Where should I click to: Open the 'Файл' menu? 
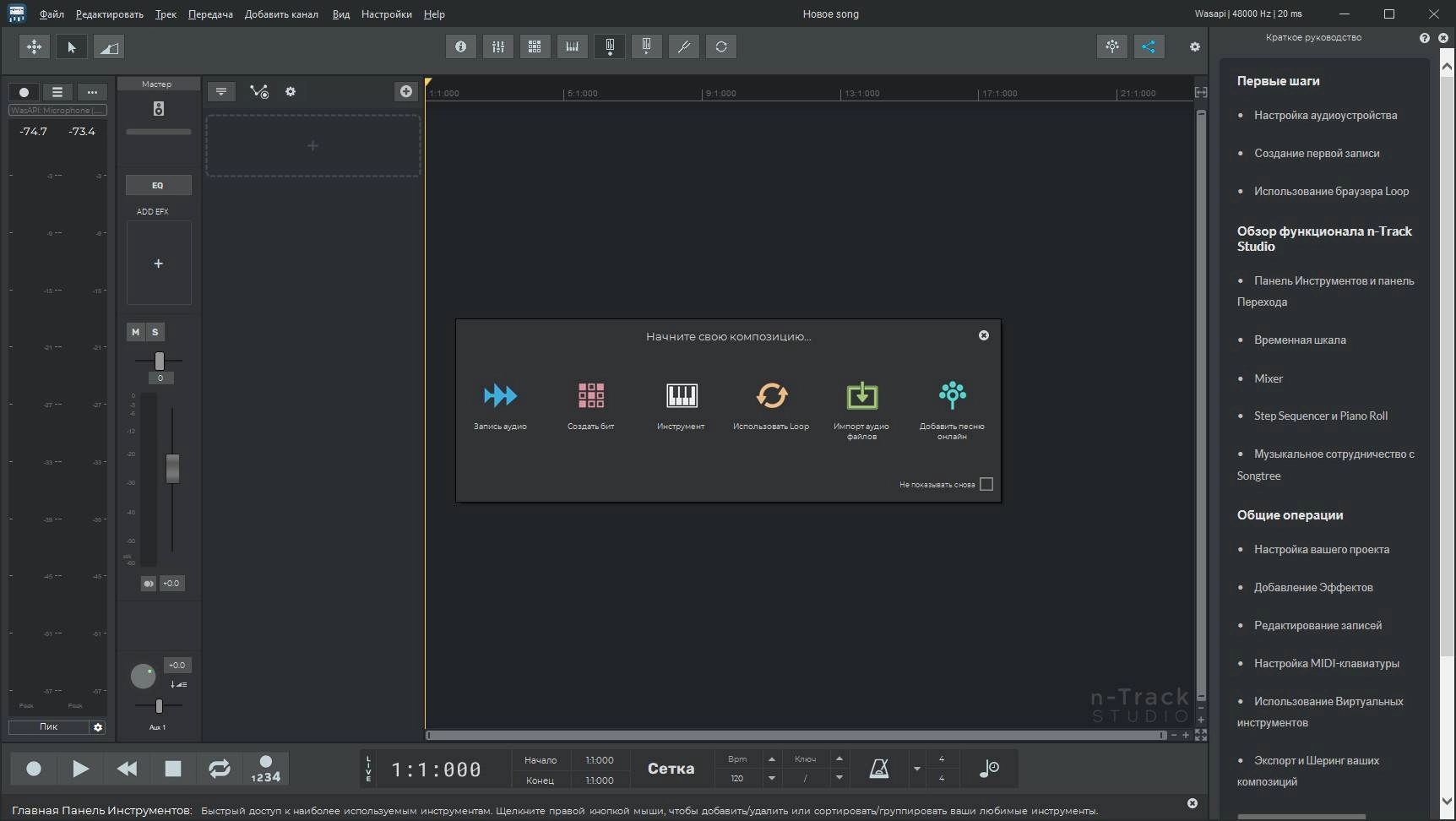(x=52, y=14)
